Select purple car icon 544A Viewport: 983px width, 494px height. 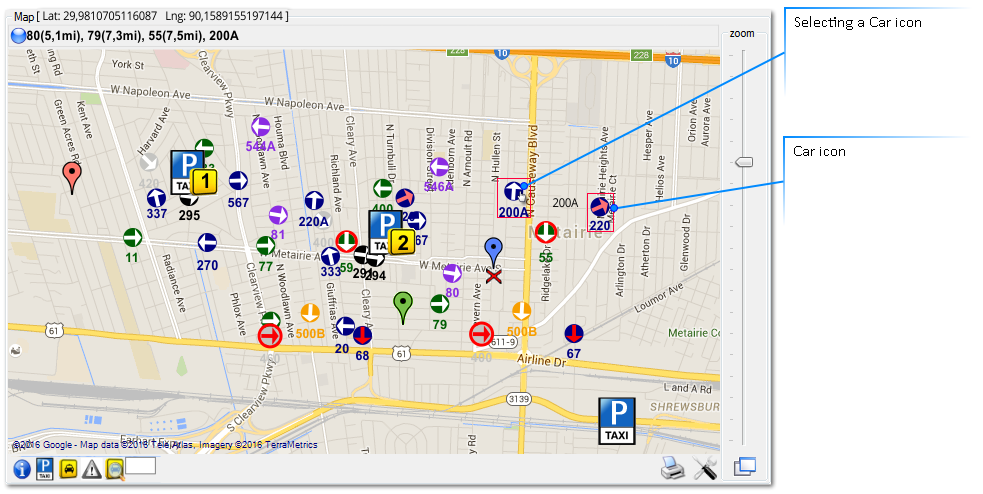260,127
